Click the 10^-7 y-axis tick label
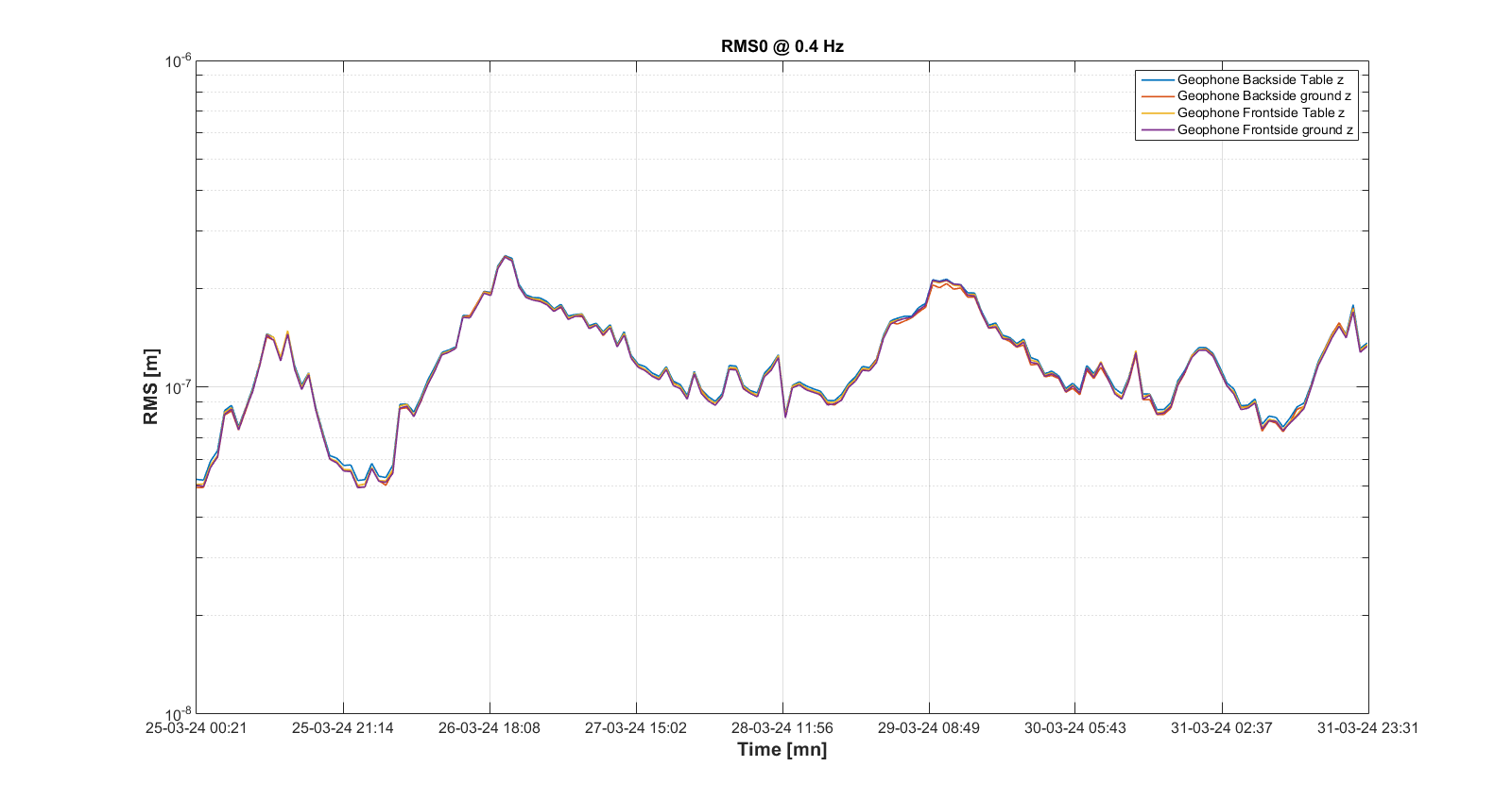The height and width of the screenshot is (801, 1512). coord(178,387)
